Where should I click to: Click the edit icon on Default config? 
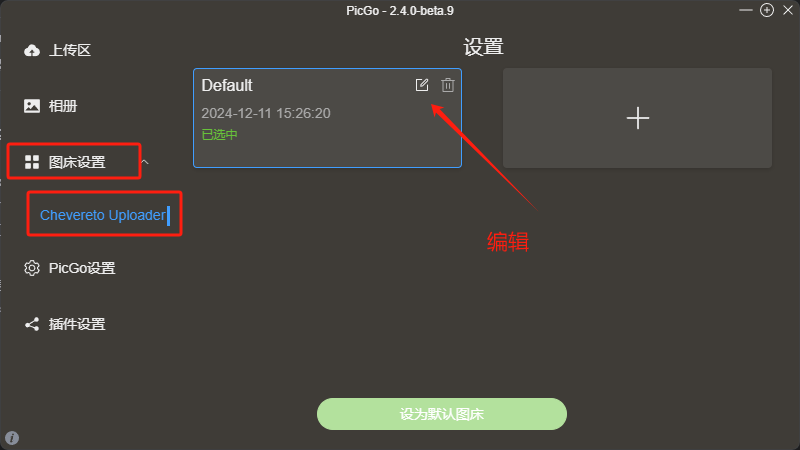[422, 85]
